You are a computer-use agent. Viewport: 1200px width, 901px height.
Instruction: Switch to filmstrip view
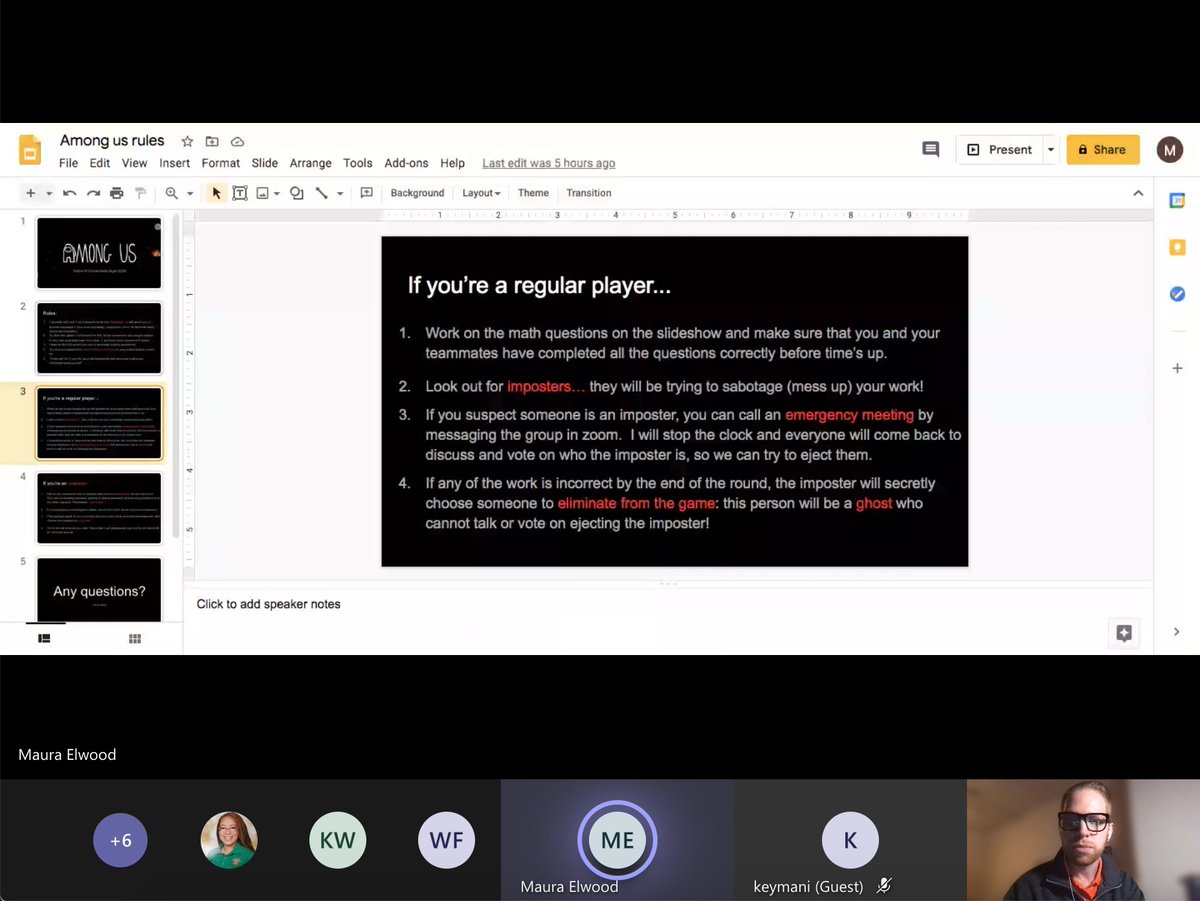[45, 639]
